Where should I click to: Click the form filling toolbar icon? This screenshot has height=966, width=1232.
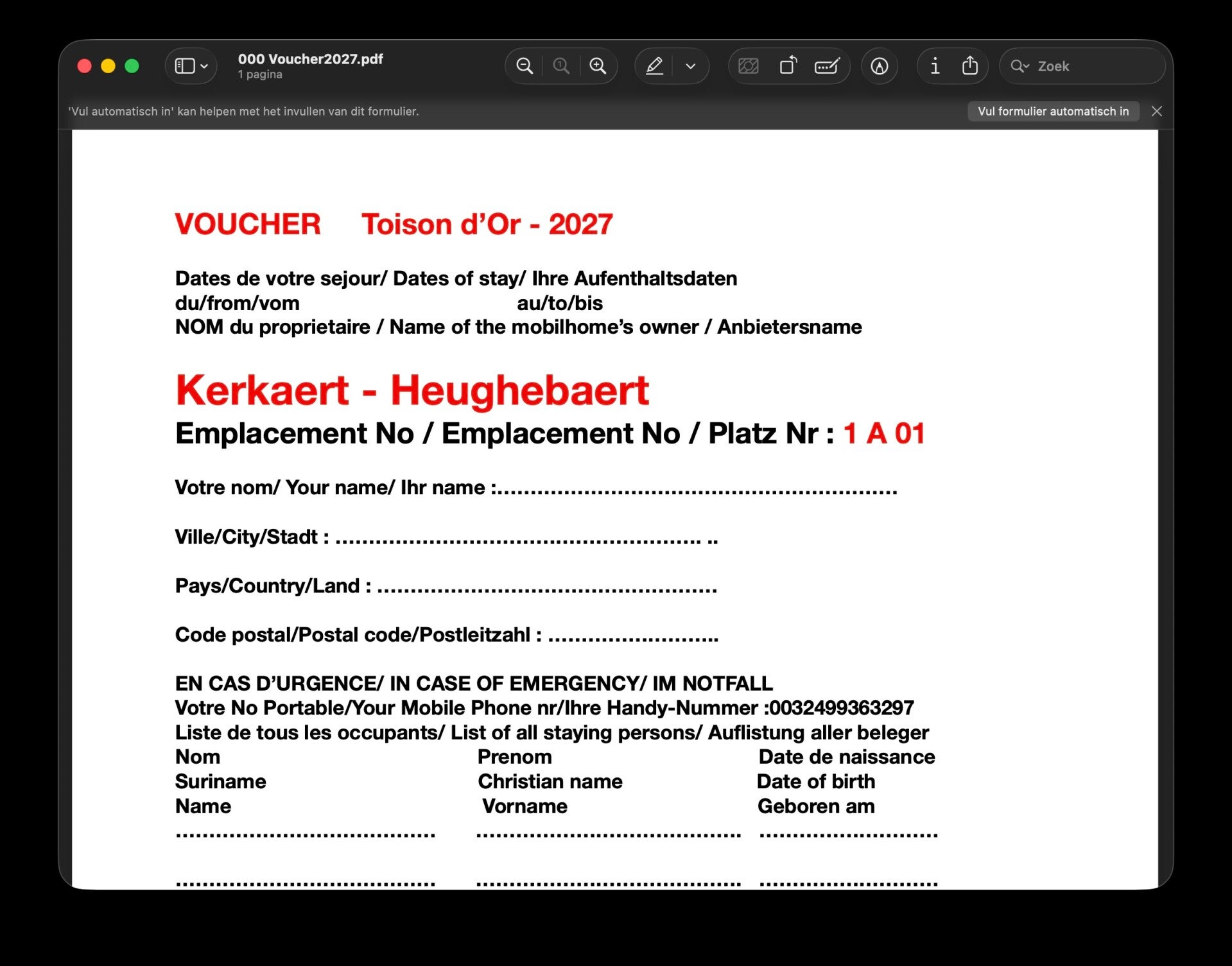827,66
